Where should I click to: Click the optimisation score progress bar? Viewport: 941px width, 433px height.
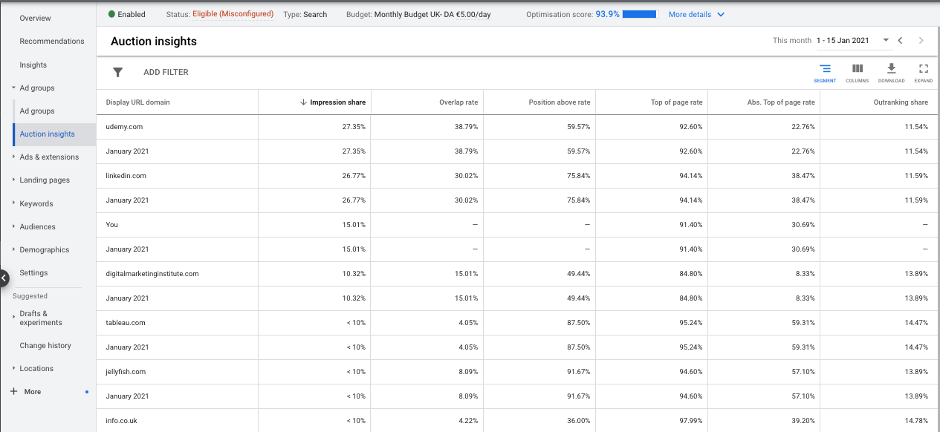[x=639, y=14]
